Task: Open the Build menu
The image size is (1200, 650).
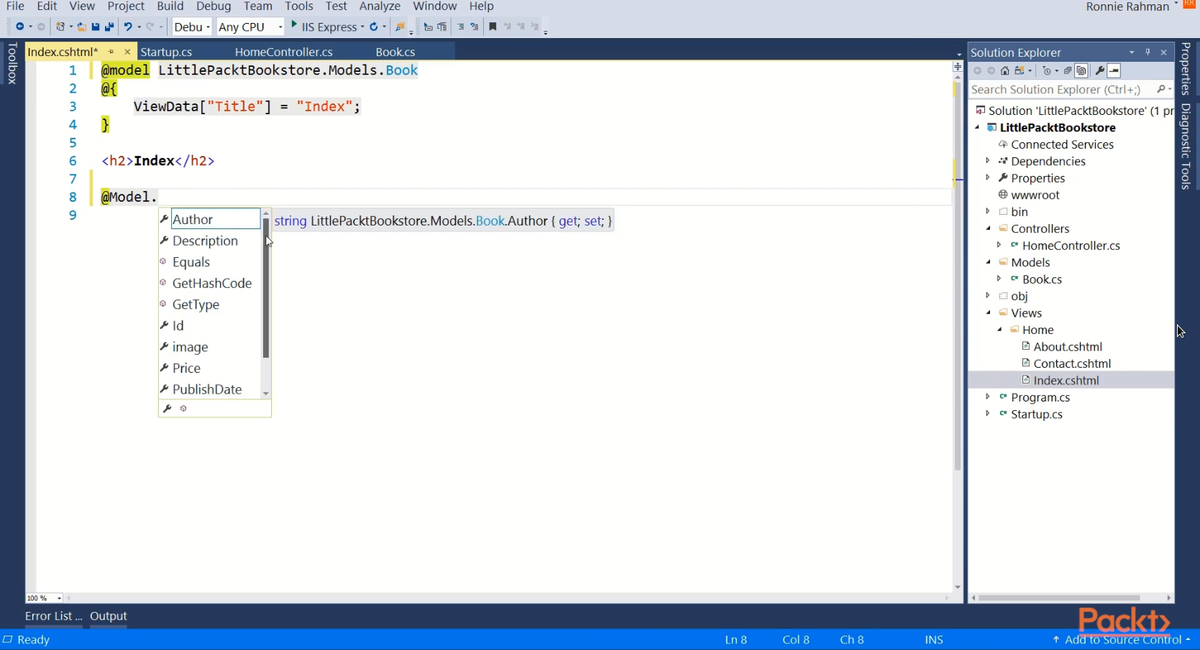Action: (170, 6)
